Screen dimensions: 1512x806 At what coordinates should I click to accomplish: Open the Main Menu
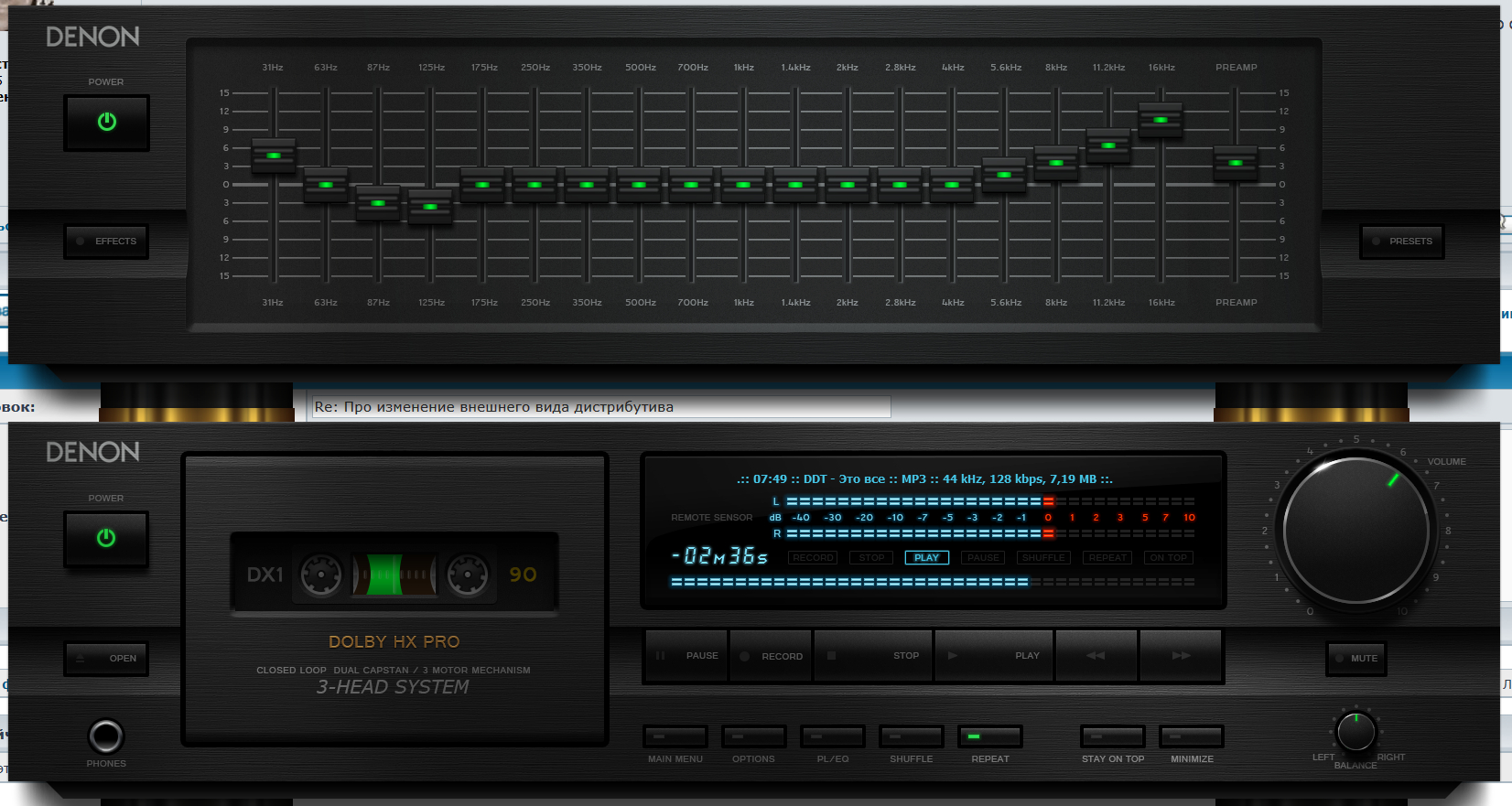pos(675,736)
